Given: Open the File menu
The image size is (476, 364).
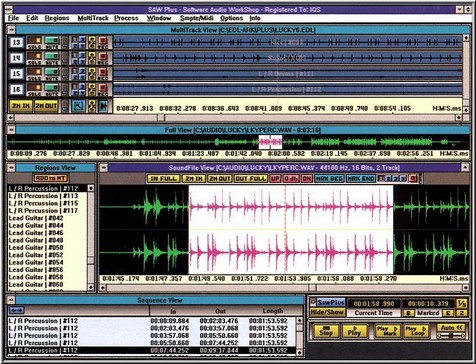Looking at the screenshot, I should 13,18.
